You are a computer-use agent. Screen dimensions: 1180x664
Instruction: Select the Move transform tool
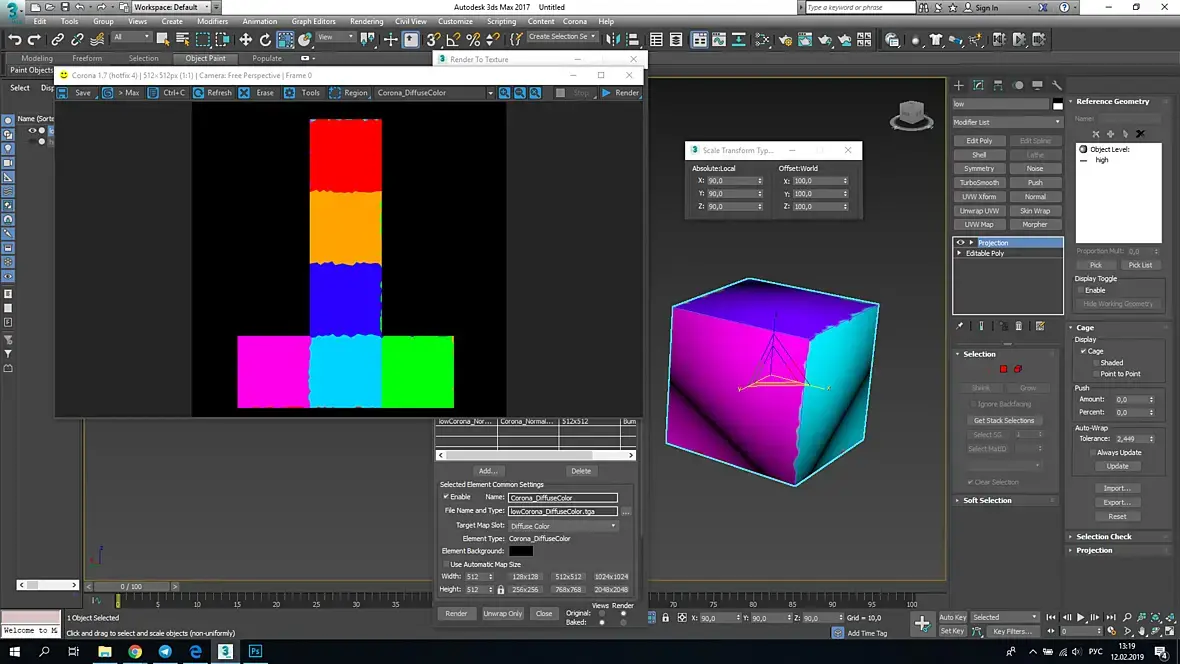click(x=245, y=40)
